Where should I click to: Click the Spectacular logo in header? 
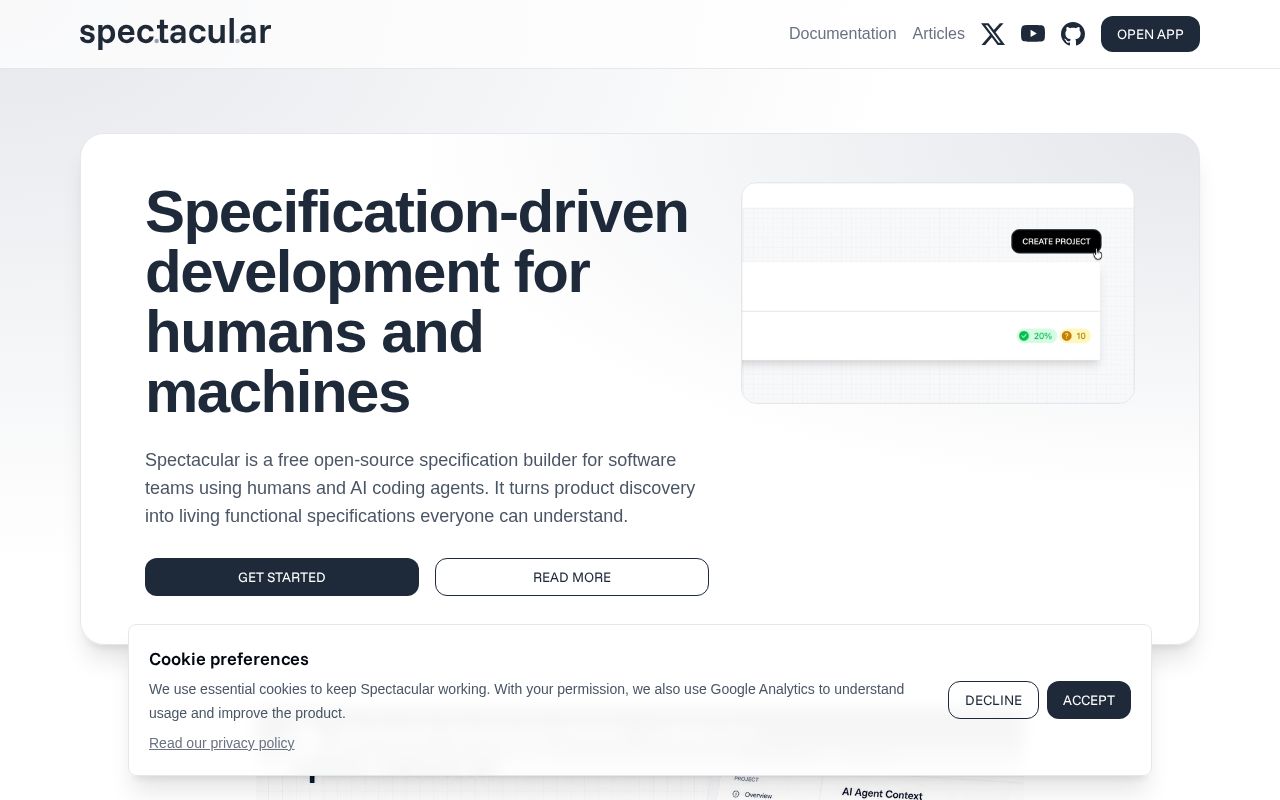pyautogui.click(x=175, y=33)
